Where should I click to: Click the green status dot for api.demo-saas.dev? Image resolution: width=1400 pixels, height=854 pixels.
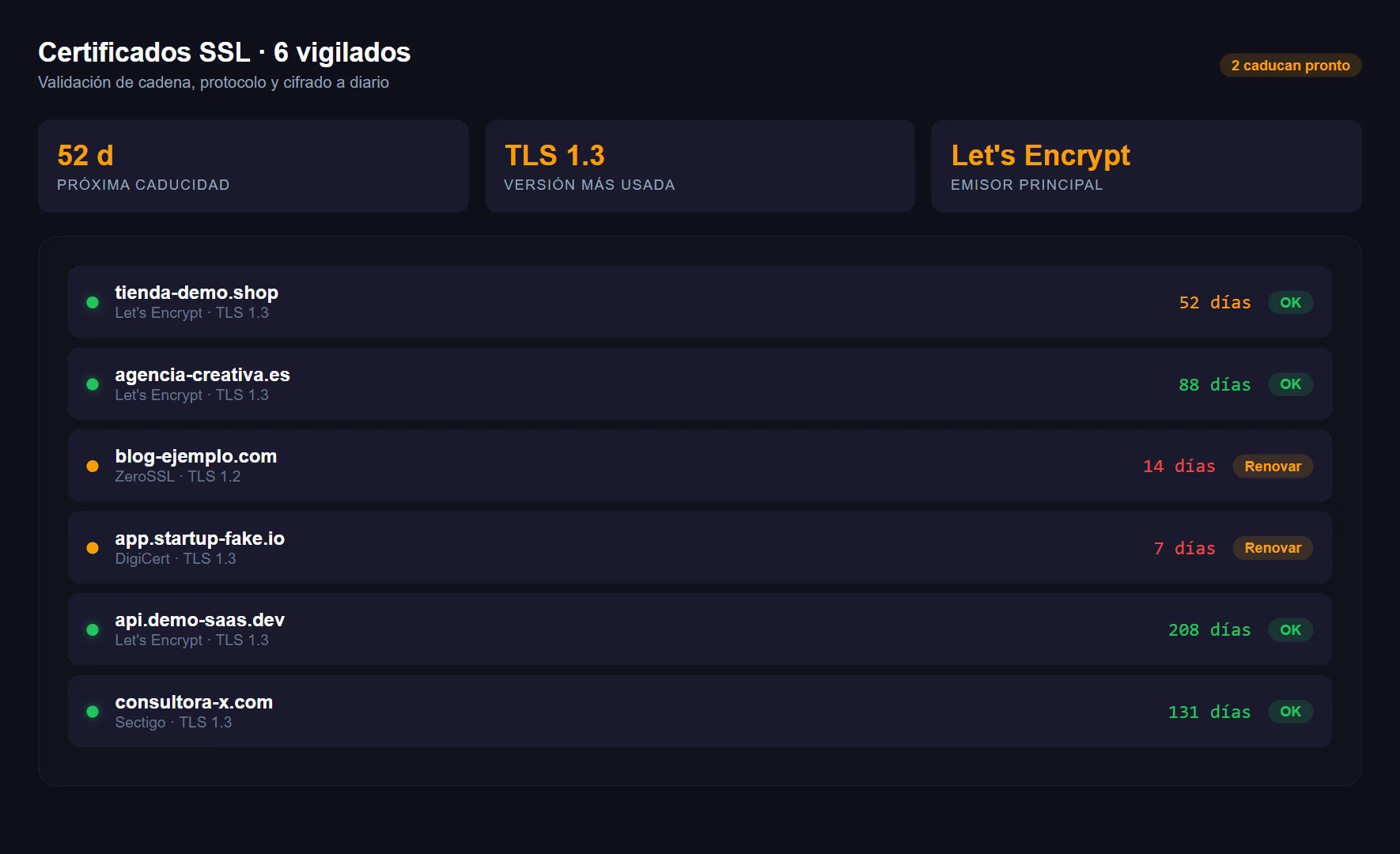(x=93, y=629)
